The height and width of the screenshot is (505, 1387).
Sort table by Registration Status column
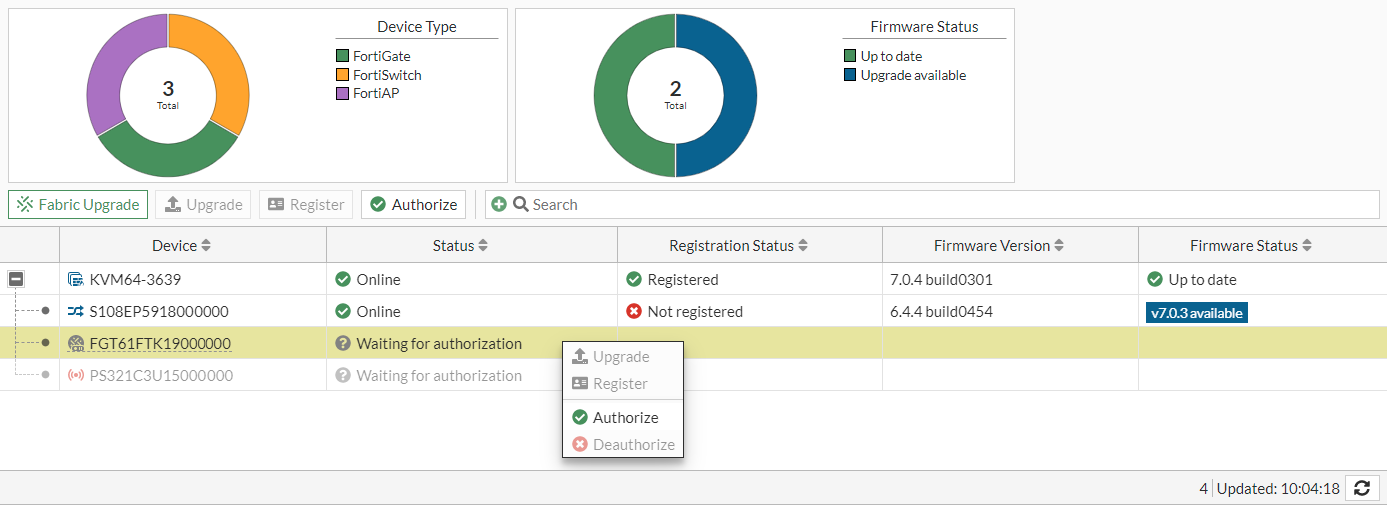click(x=803, y=245)
